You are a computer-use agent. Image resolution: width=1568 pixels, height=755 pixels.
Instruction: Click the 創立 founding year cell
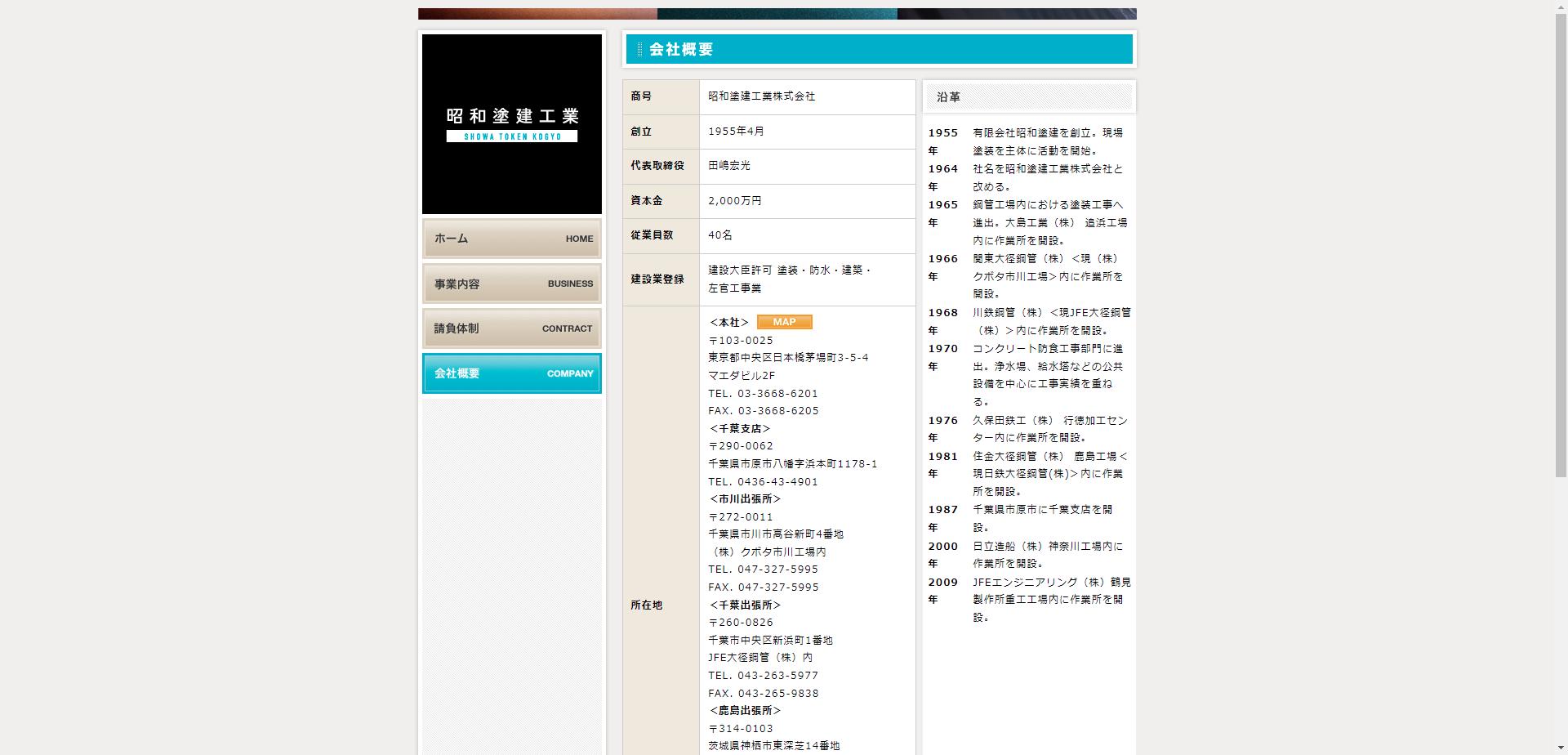point(734,131)
